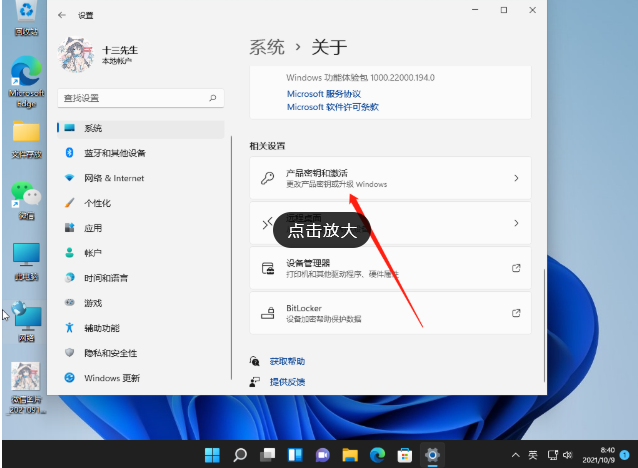Open 设备管理器 card
The width and height of the screenshot is (638, 468).
[390, 268]
